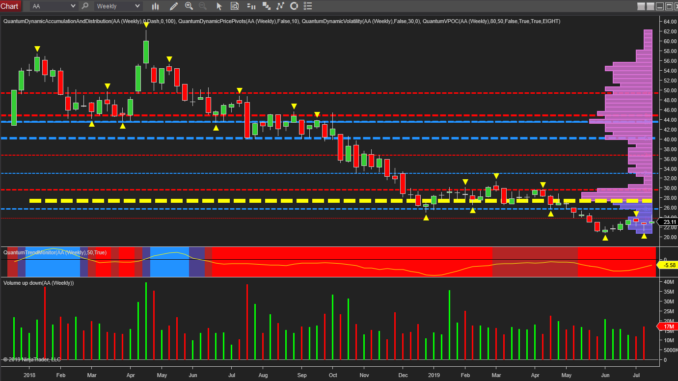The height and width of the screenshot is (381, 678).
Task: Select the thick yellow dashed VPOC line
Action: [340, 201]
